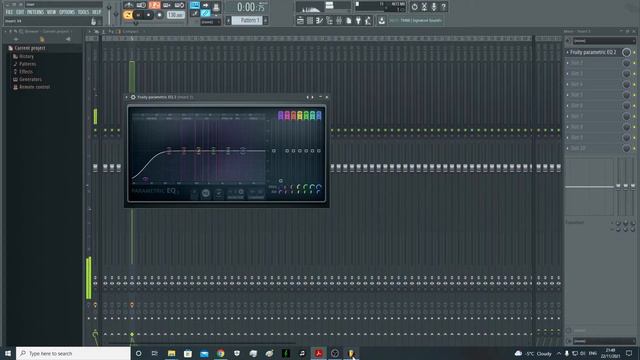Open the Slot 10 arrow menu
640x360 pixels.
pyautogui.click(x=567, y=148)
